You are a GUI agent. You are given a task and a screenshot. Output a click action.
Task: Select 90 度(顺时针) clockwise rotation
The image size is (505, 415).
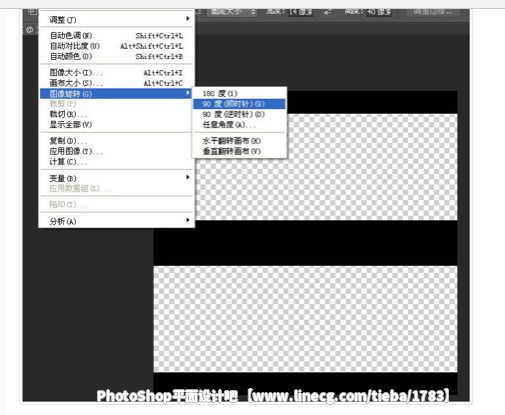[239, 104]
